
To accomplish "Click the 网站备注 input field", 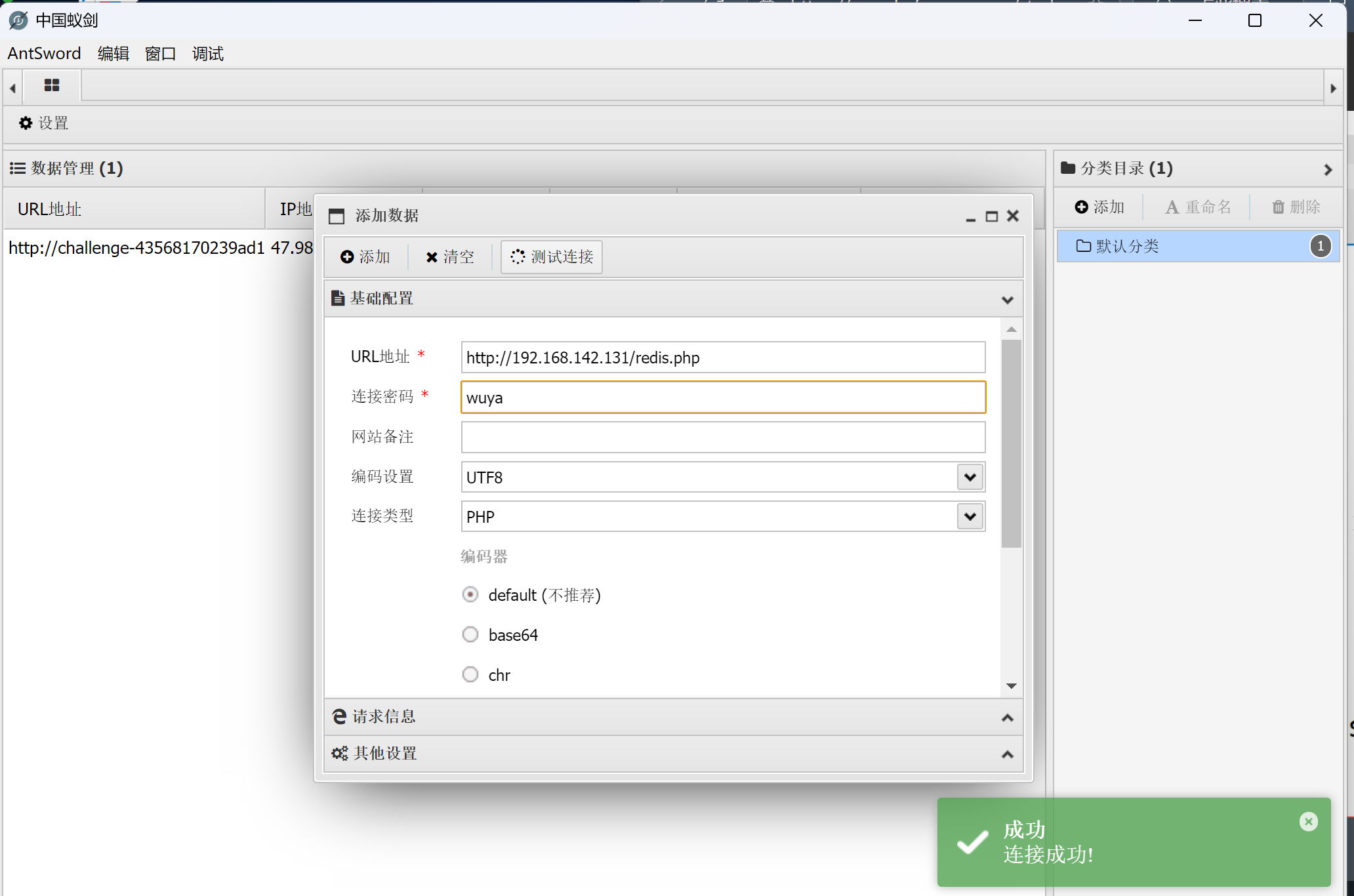I will (723, 438).
